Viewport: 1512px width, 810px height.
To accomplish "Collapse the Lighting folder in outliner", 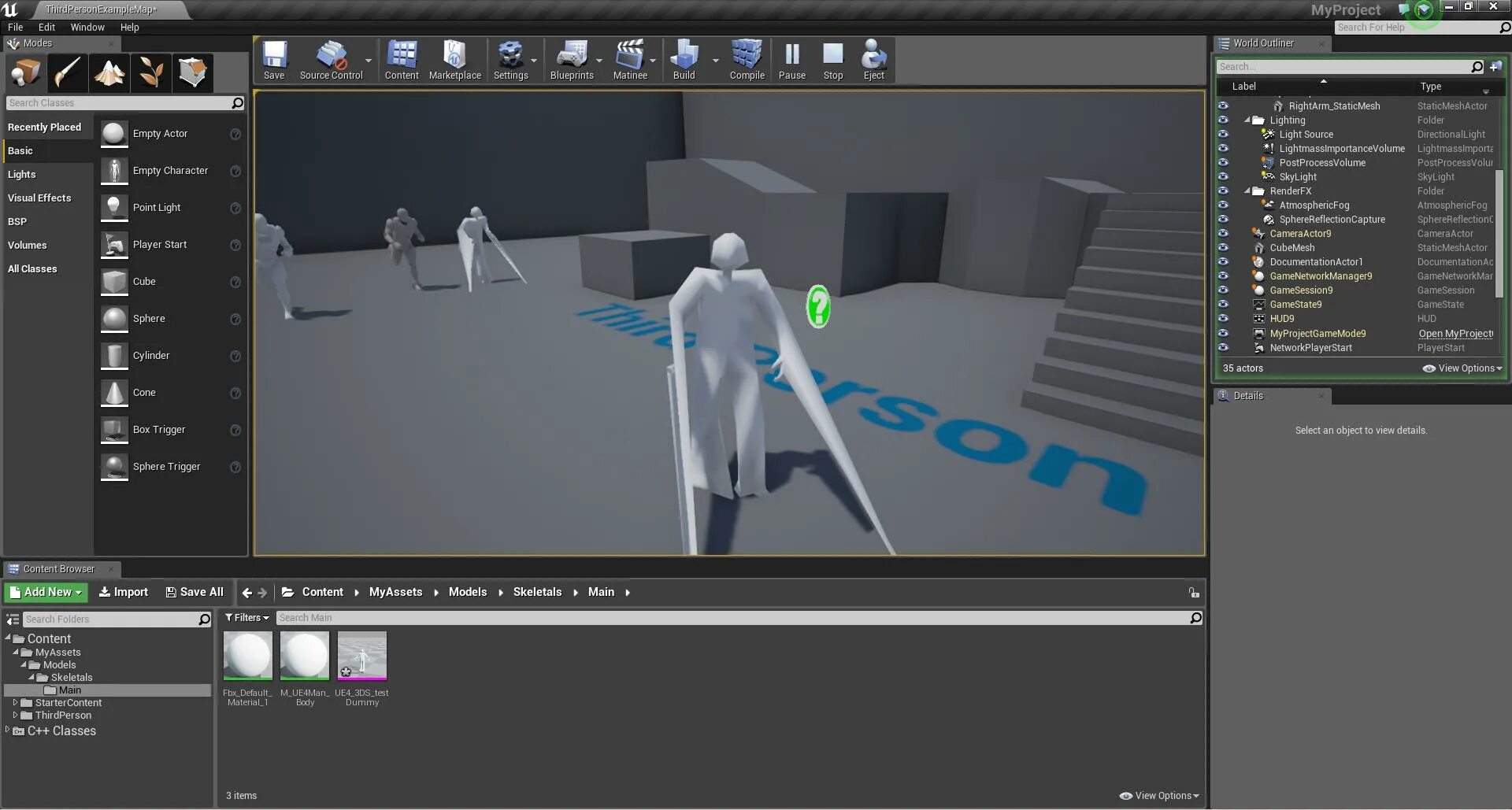I will click(x=1247, y=120).
